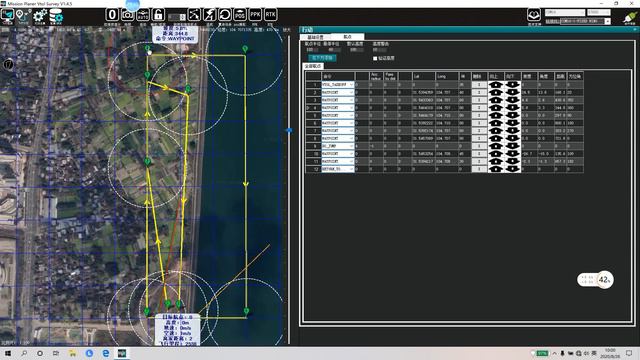640x360 pixels.
Task: Open File Explorer from the taskbar
Action: click(72, 353)
